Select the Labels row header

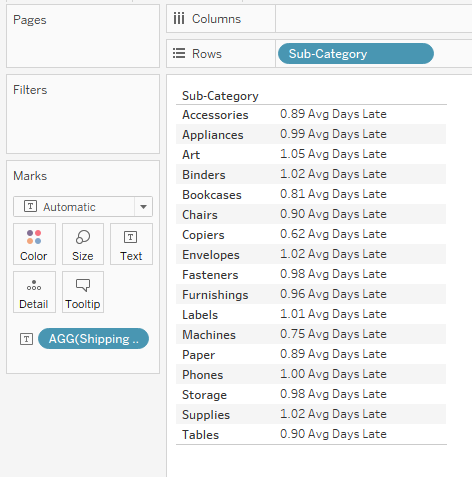pyautogui.click(x=200, y=315)
